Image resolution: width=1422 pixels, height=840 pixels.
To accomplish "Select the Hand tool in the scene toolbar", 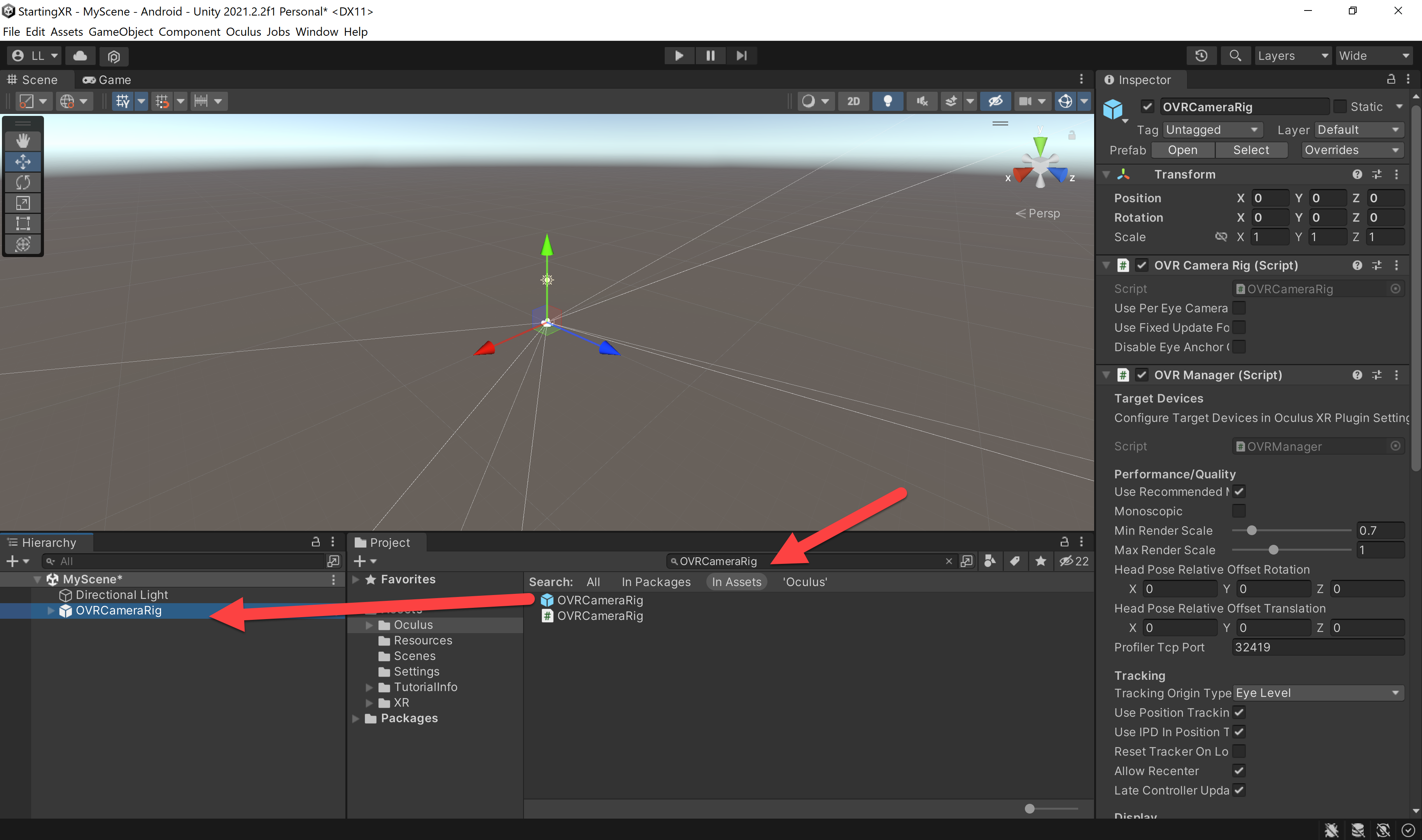I will (23, 141).
